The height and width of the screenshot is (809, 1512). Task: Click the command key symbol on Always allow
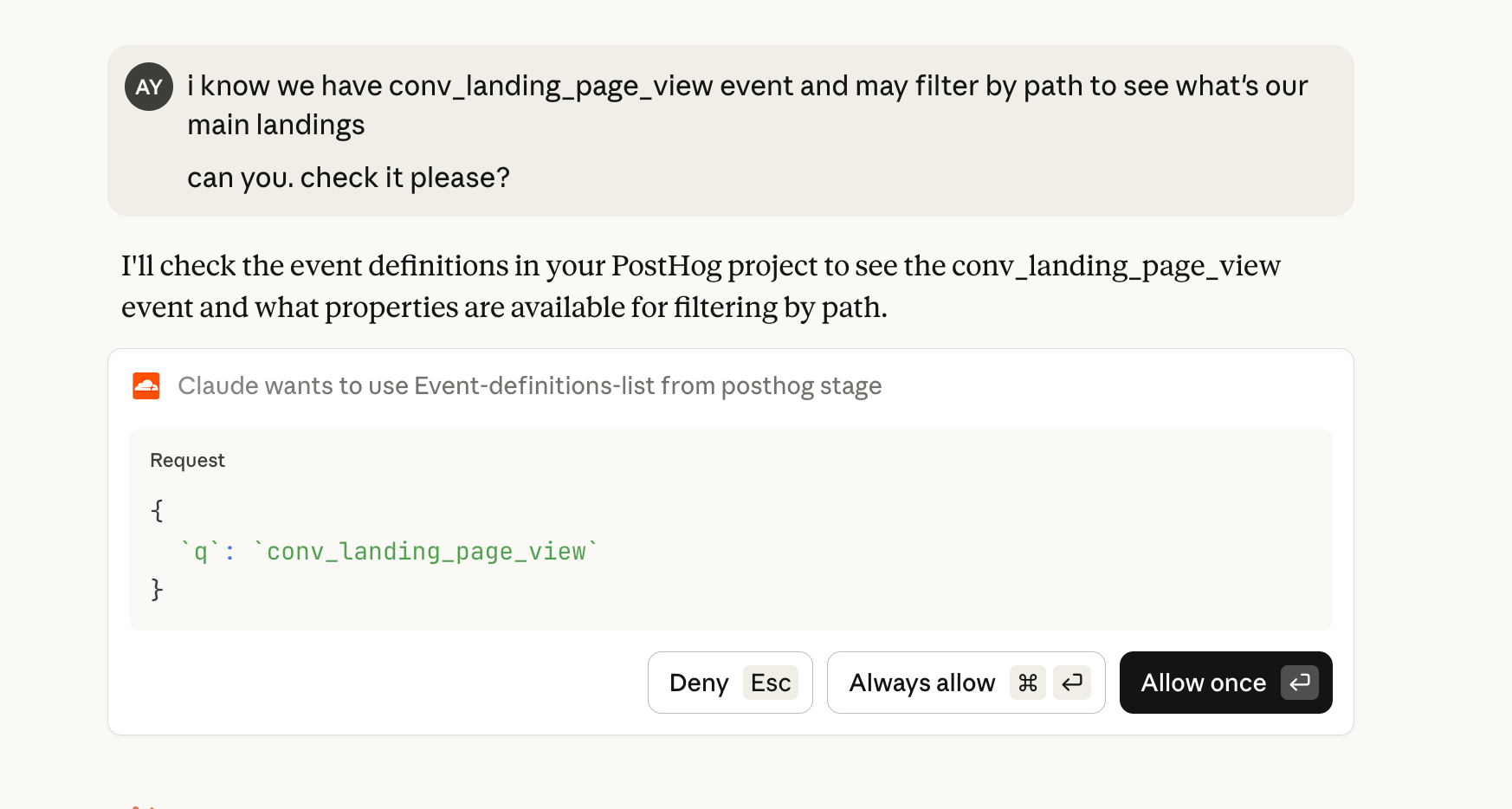coord(1028,683)
